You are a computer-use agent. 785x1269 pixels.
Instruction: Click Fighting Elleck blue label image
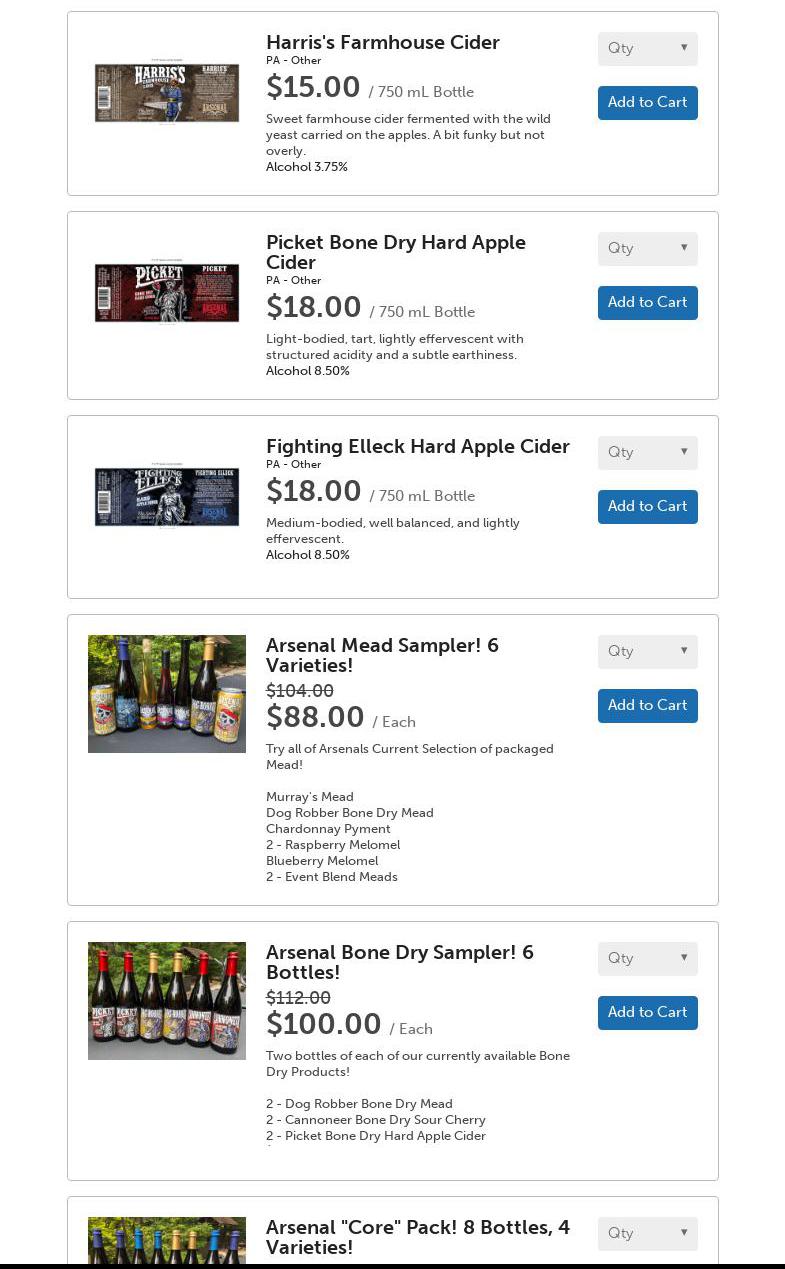(167, 496)
